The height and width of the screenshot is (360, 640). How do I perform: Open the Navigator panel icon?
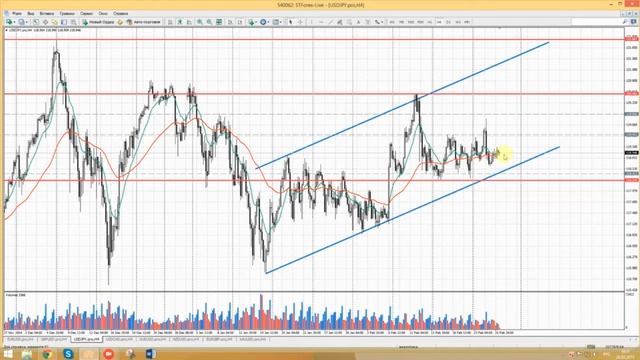[x=54, y=22]
